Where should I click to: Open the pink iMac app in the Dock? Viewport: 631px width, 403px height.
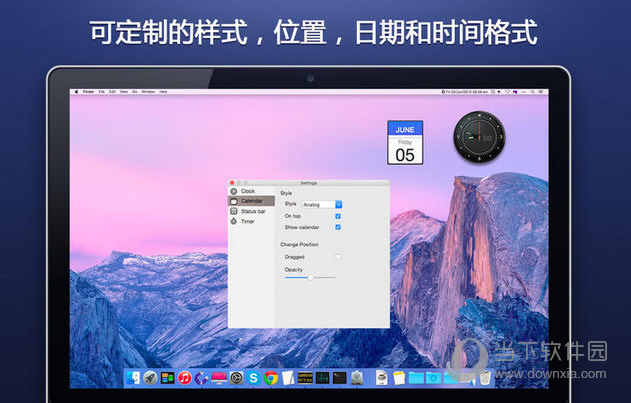coord(219,378)
